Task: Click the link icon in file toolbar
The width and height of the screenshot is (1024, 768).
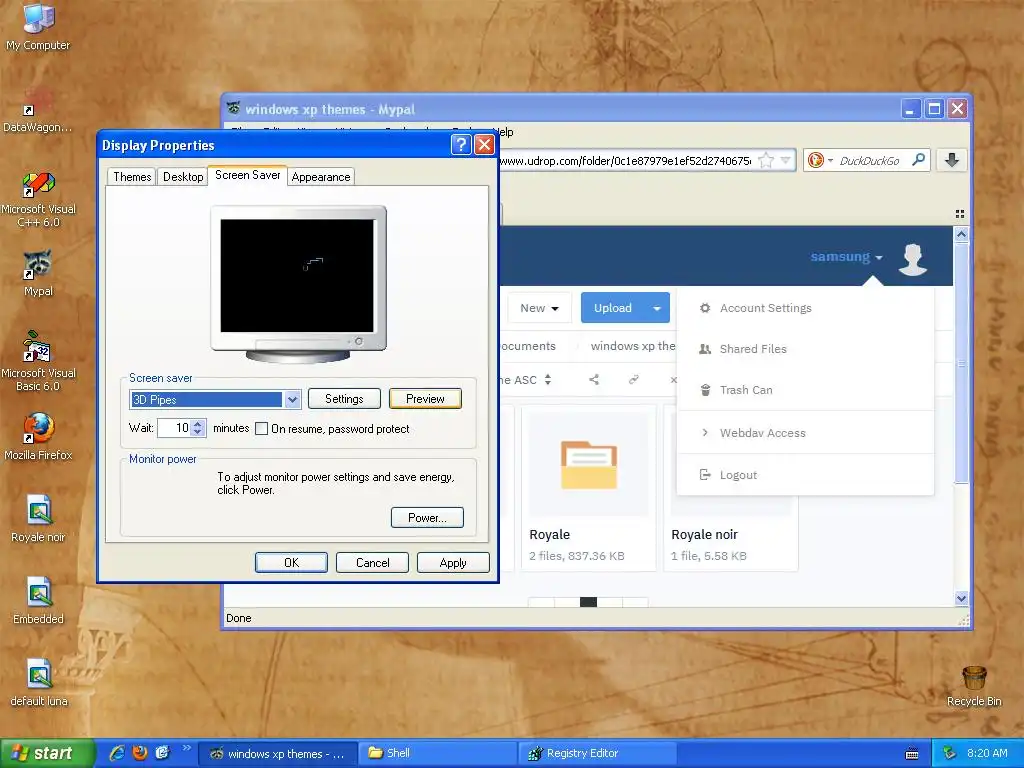Action: [633, 379]
